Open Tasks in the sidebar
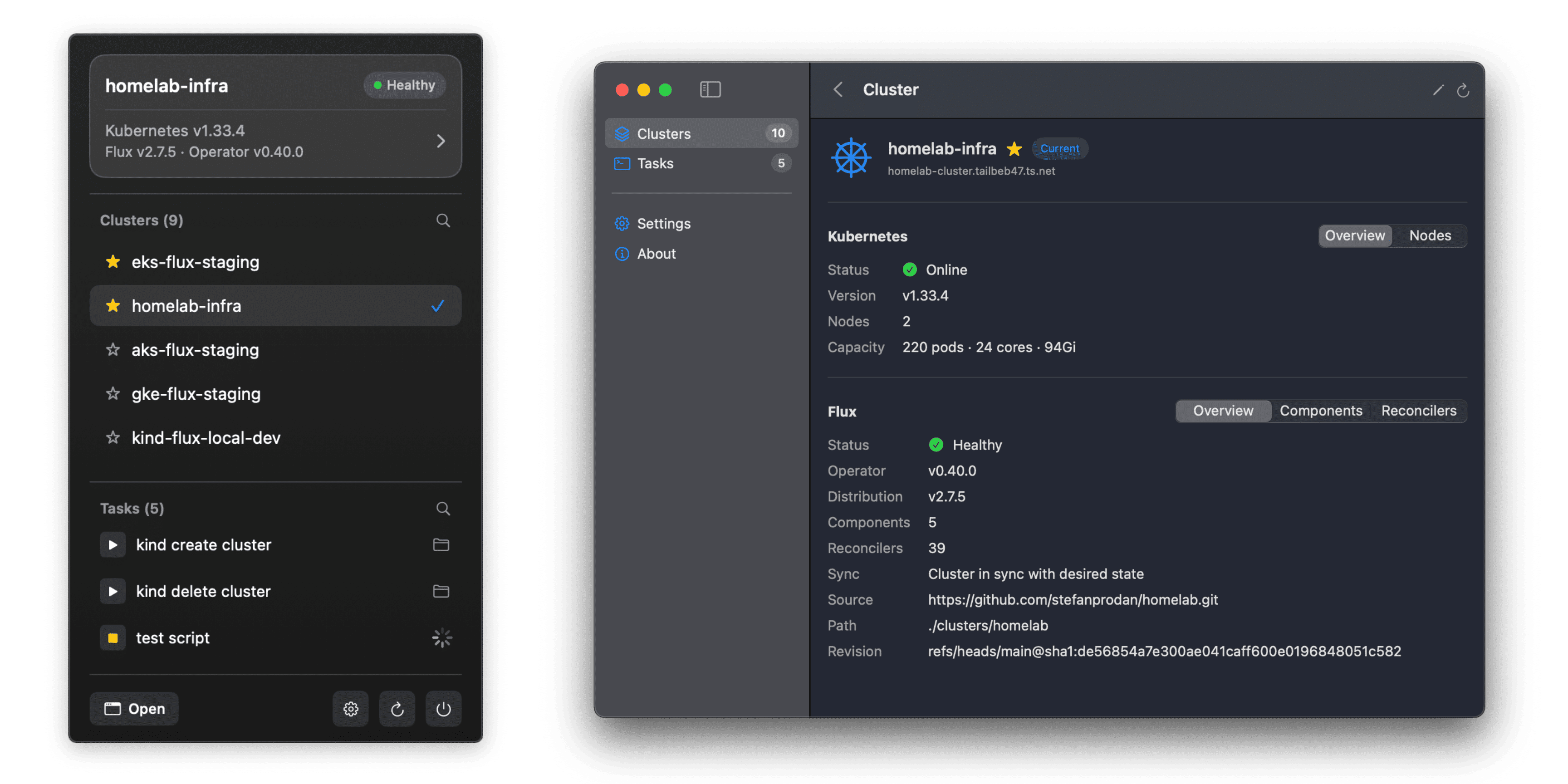This screenshot has height=784, width=1568. click(x=701, y=163)
